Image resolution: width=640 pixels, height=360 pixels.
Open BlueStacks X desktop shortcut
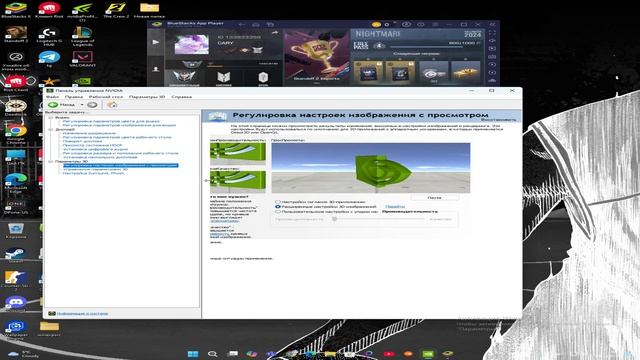(16, 10)
